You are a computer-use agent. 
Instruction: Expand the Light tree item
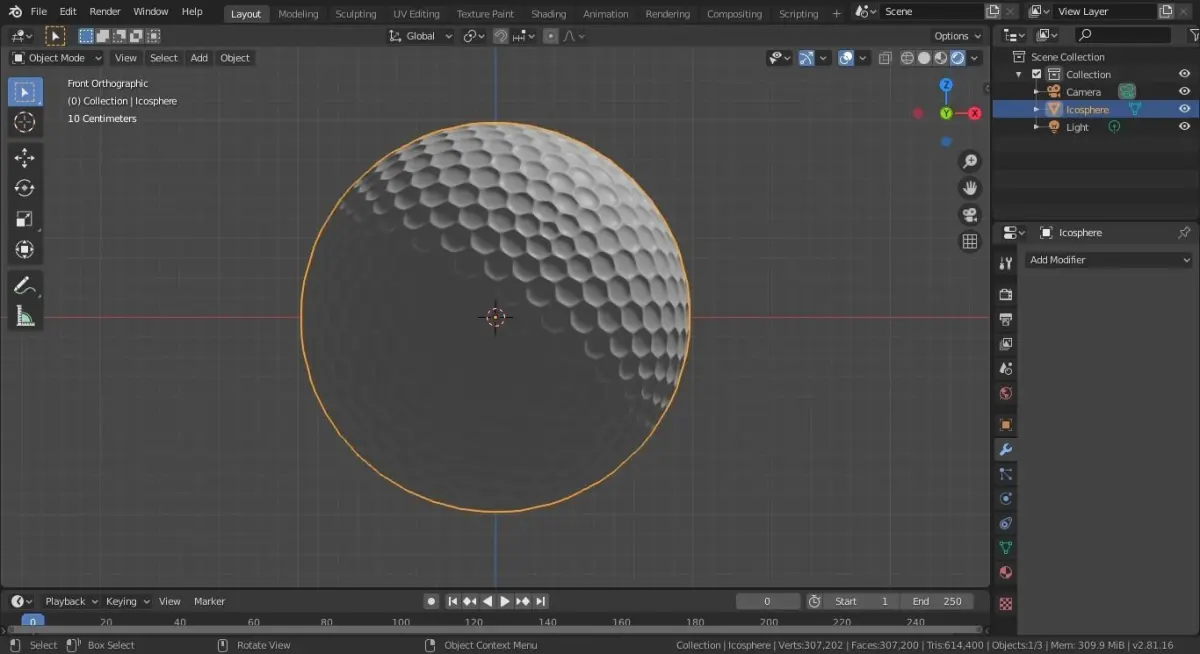tap(1036, 127)
